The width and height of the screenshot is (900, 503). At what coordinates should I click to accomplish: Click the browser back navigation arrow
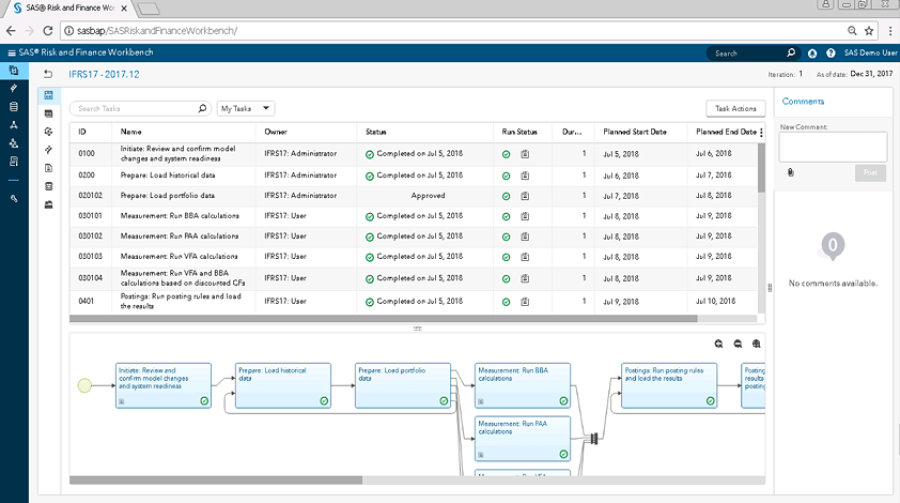click(11, 31)
